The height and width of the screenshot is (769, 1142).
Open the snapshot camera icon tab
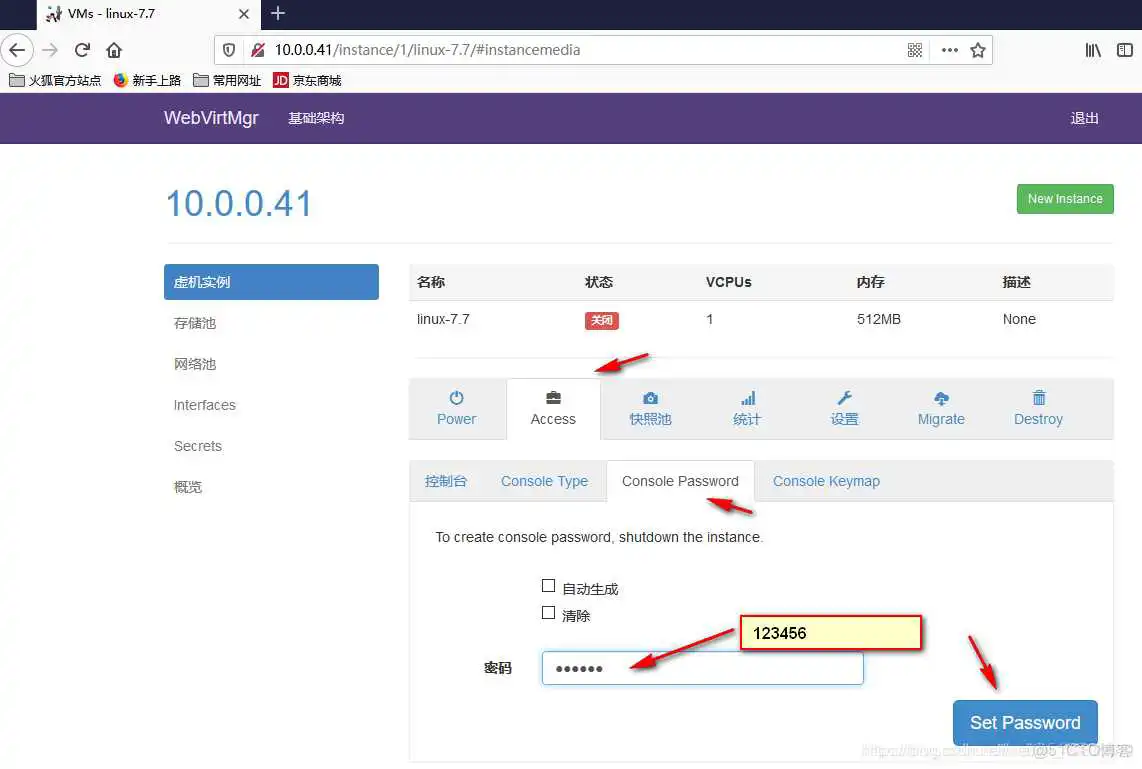[650, 408]
